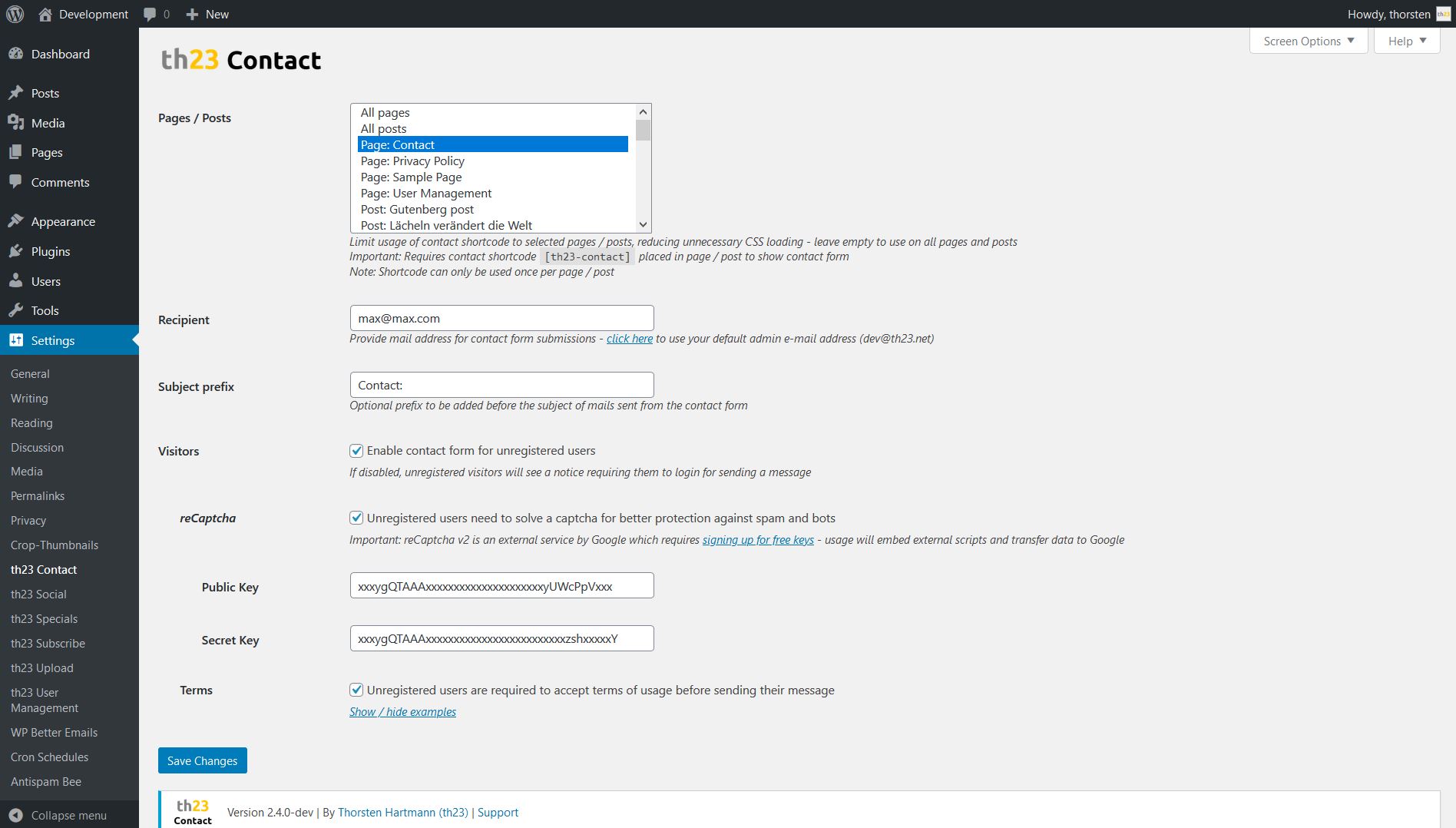Select All posts in the list
The width and height of the screenshot is (1456, 828).
coord(493,128)
